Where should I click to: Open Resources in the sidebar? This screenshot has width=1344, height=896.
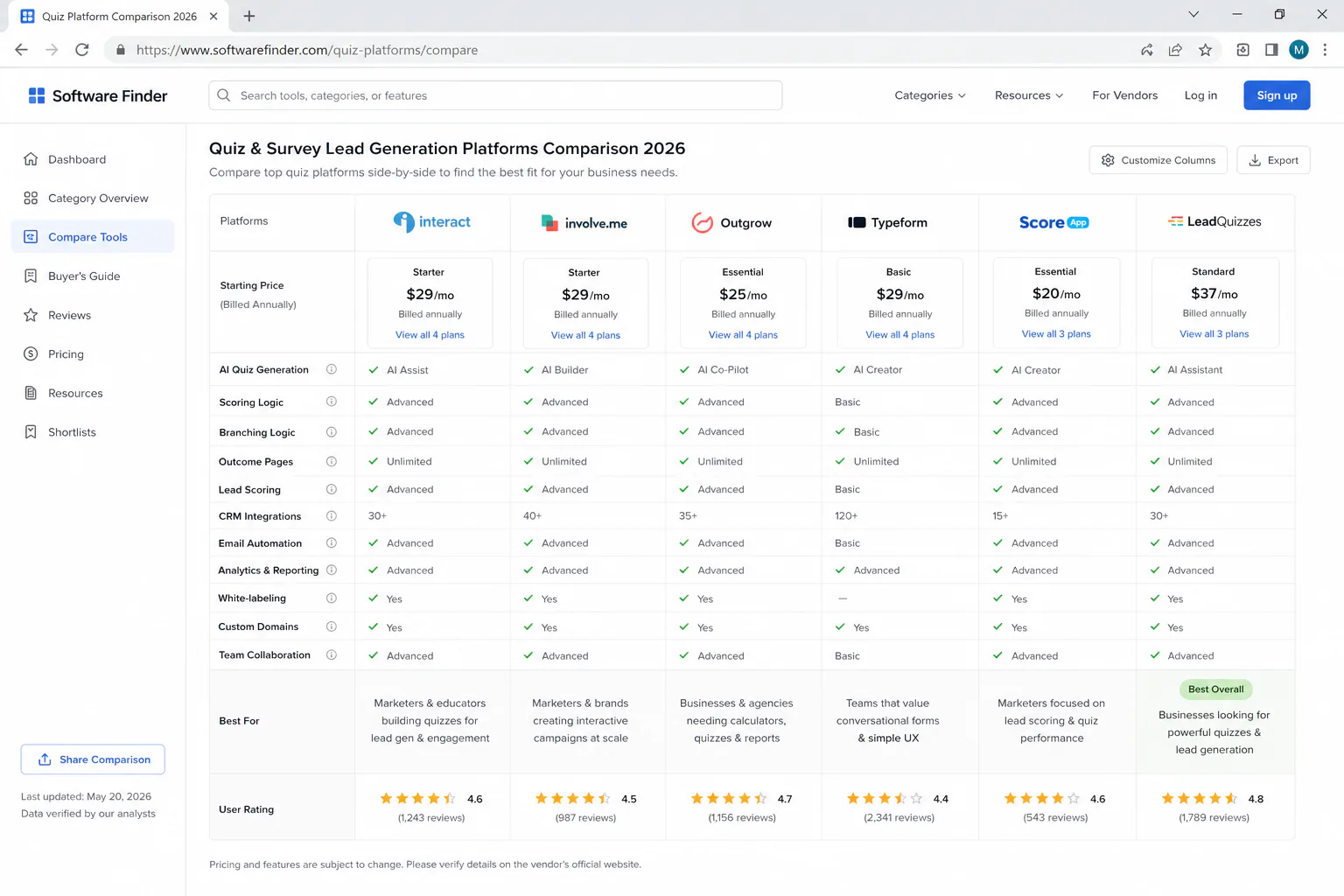(x=93, y=393)
